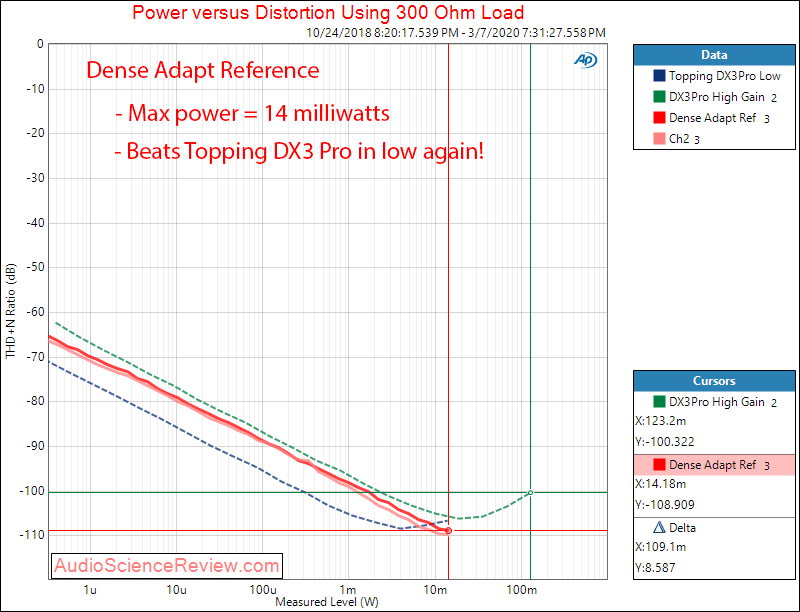
Task: Select DX3Pro High Gain row in Cursors panel
Action: (x=714, y=402)
